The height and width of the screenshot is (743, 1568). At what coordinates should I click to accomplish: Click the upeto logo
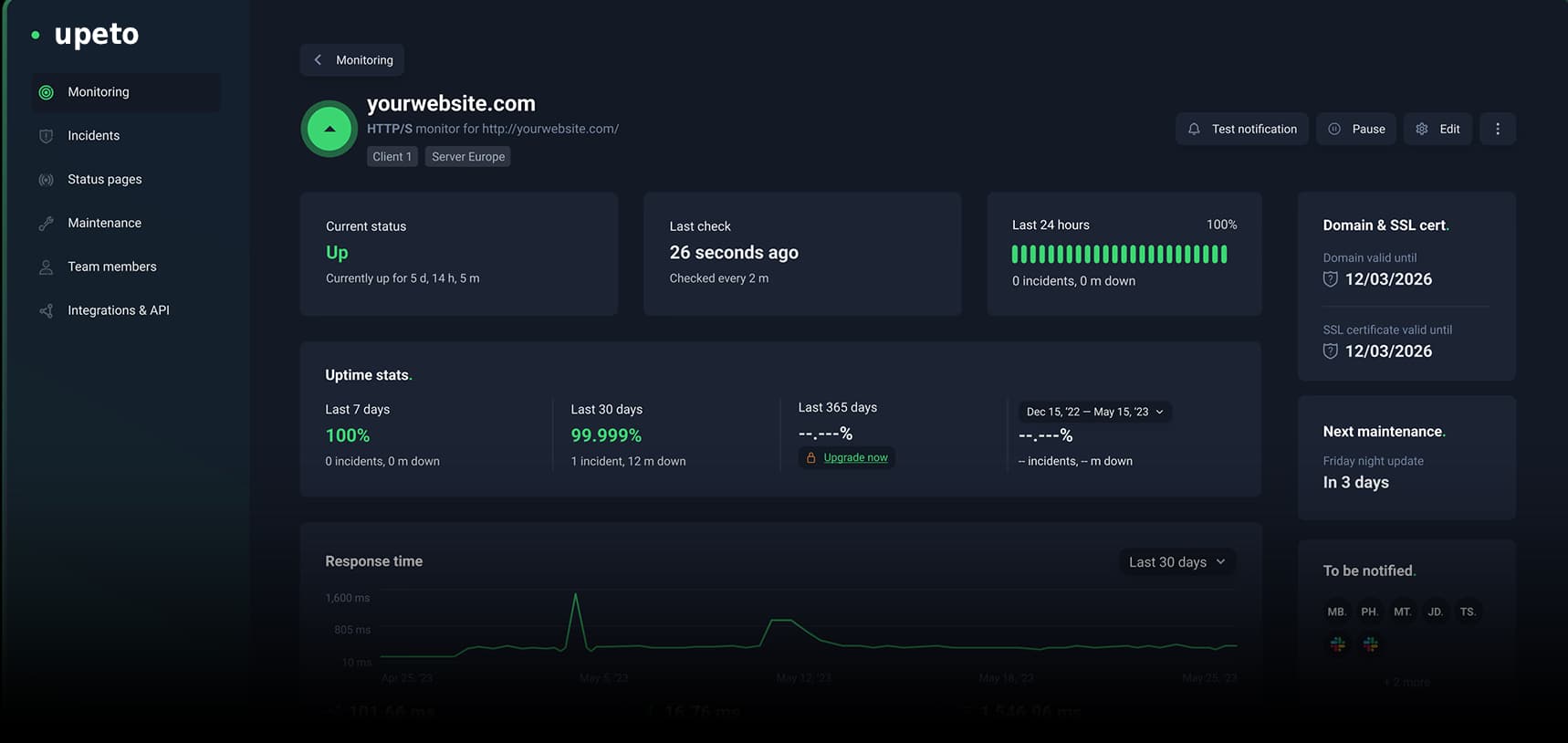pyautogui.click(x=85, y=35)
